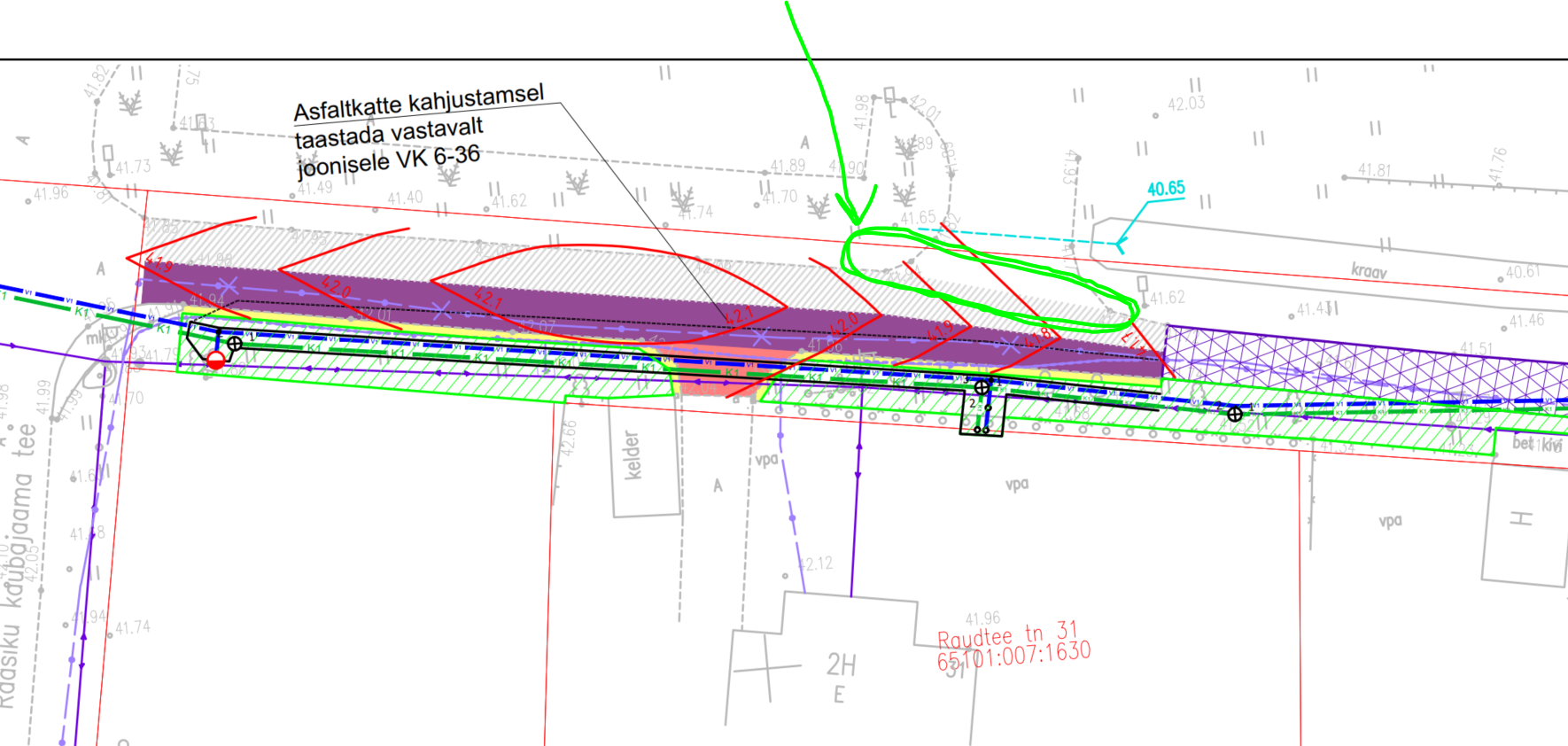The image size is (1568, 746).
Task: Select the 'taastada vastavalt' annotation text
Action: [x=389, y=135]
